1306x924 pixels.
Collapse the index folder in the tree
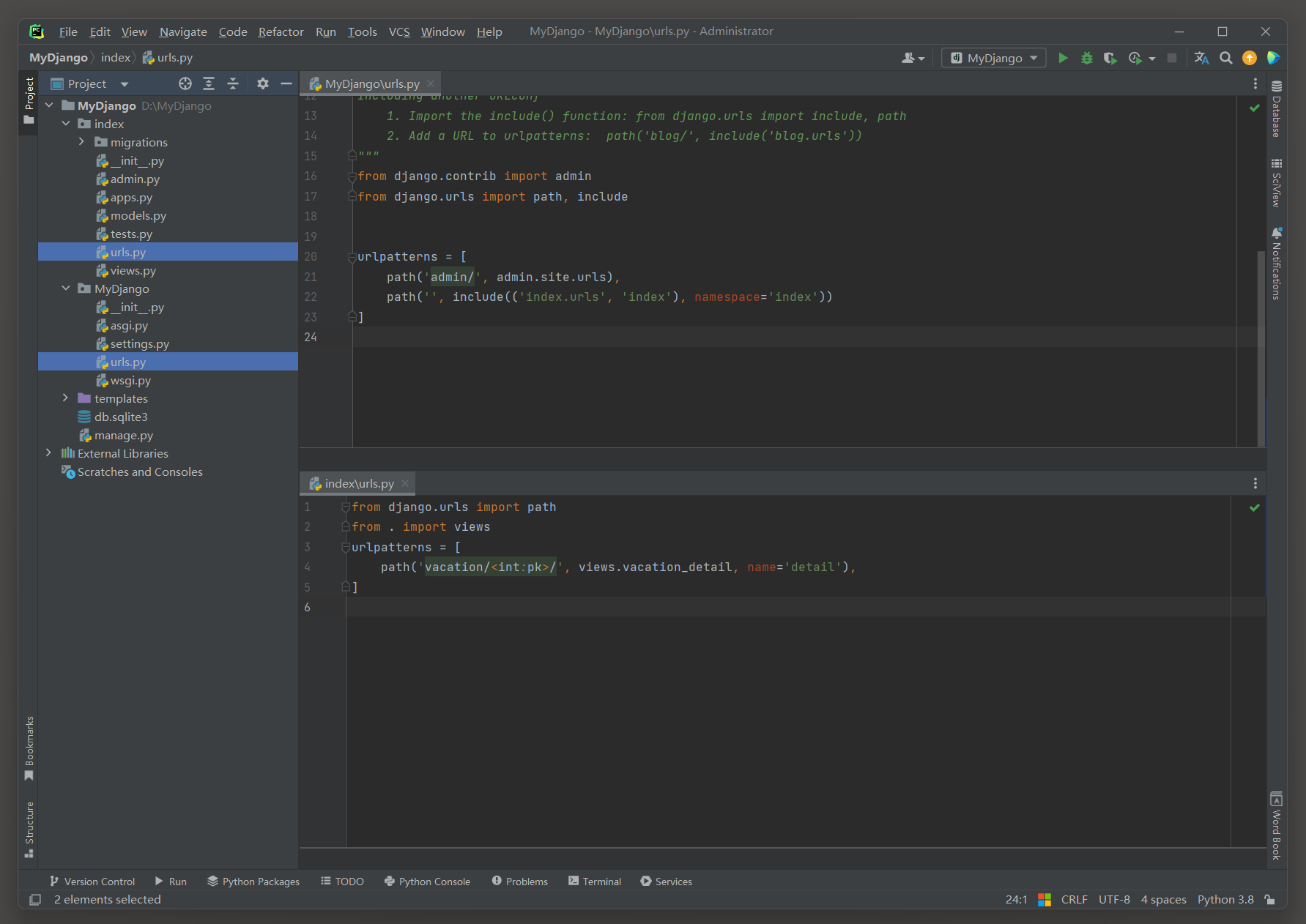66,124
